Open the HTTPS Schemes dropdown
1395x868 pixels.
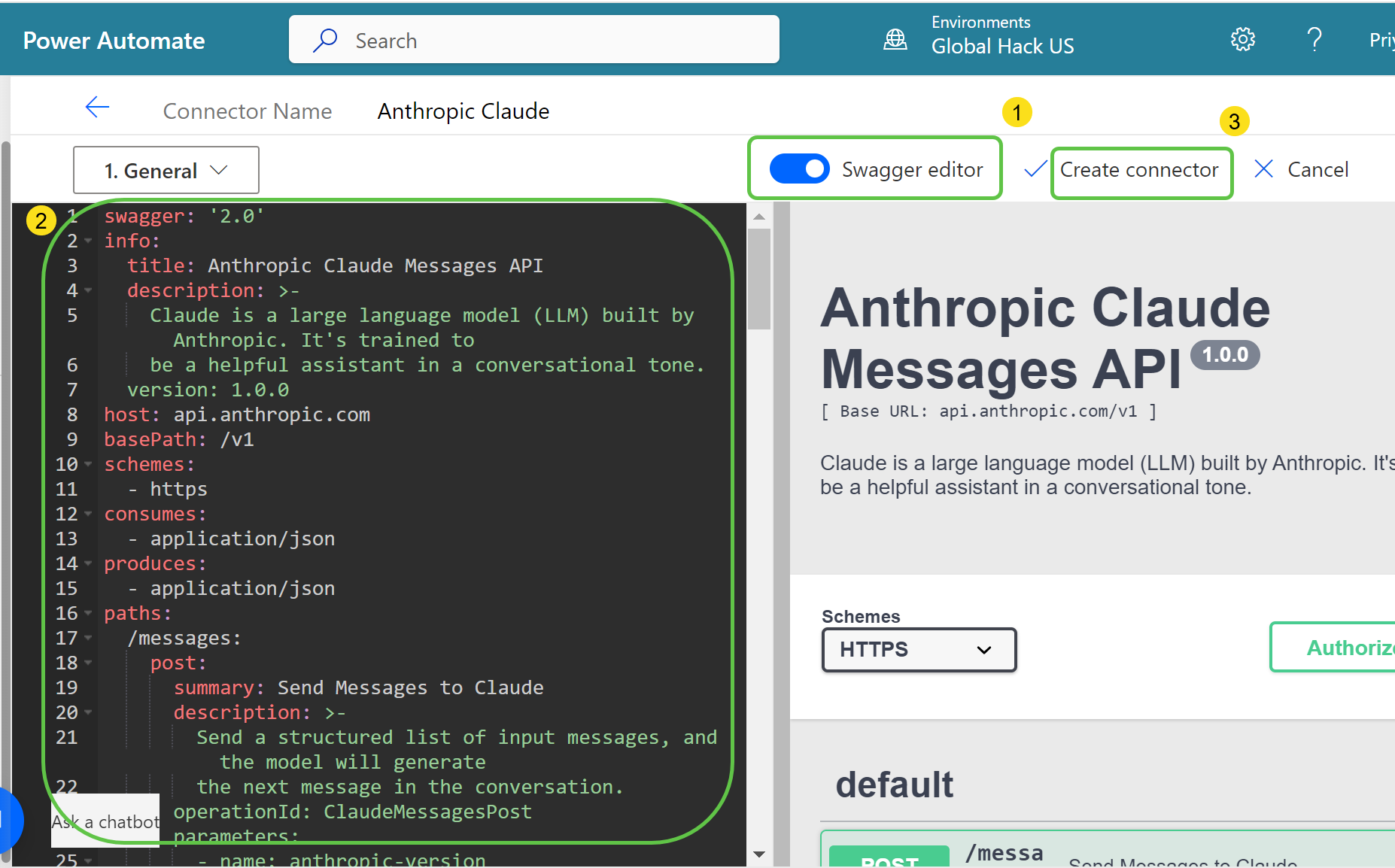click(918, 649)
